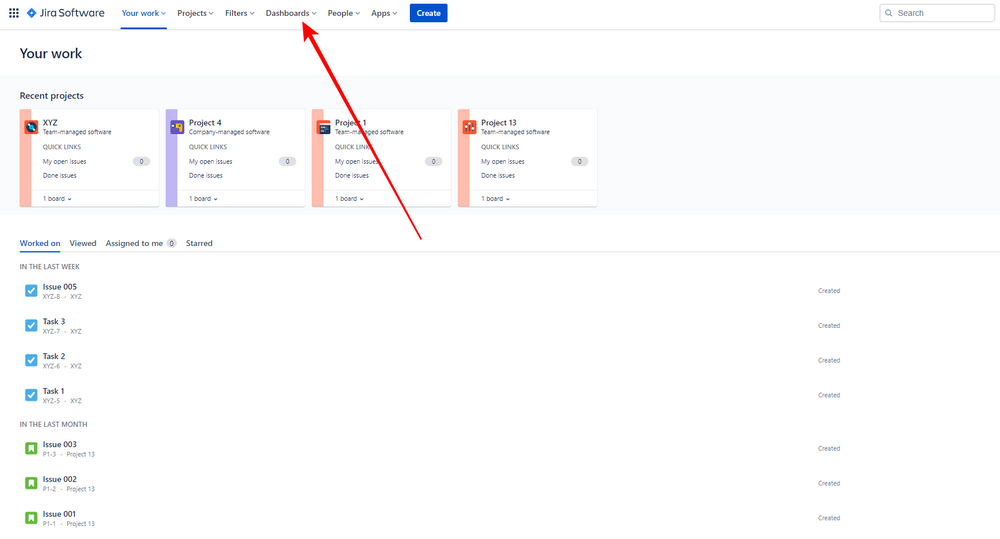Open My open issues in XYZ project

click(64, 161)
